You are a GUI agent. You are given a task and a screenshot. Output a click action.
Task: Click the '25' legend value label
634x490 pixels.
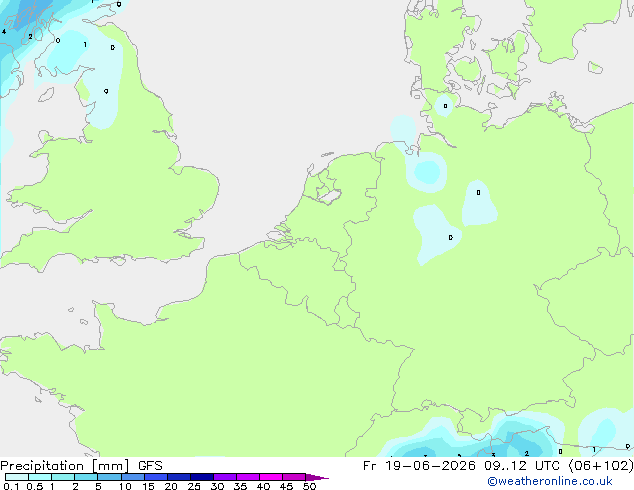pos(194,486)
